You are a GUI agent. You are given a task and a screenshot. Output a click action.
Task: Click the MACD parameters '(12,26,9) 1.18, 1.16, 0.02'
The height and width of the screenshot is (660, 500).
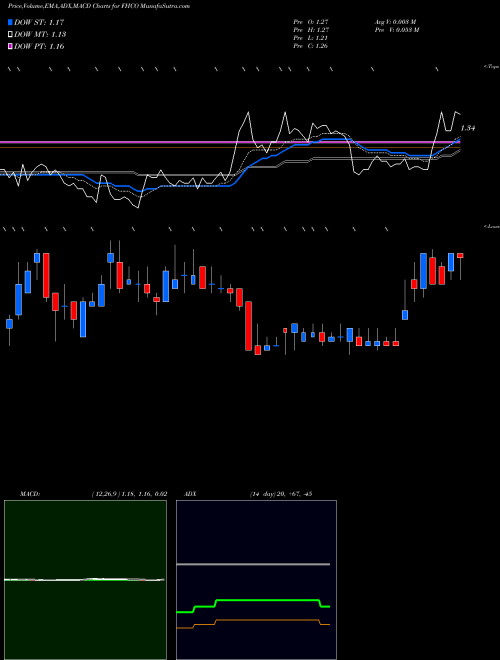tap(129, 494)
